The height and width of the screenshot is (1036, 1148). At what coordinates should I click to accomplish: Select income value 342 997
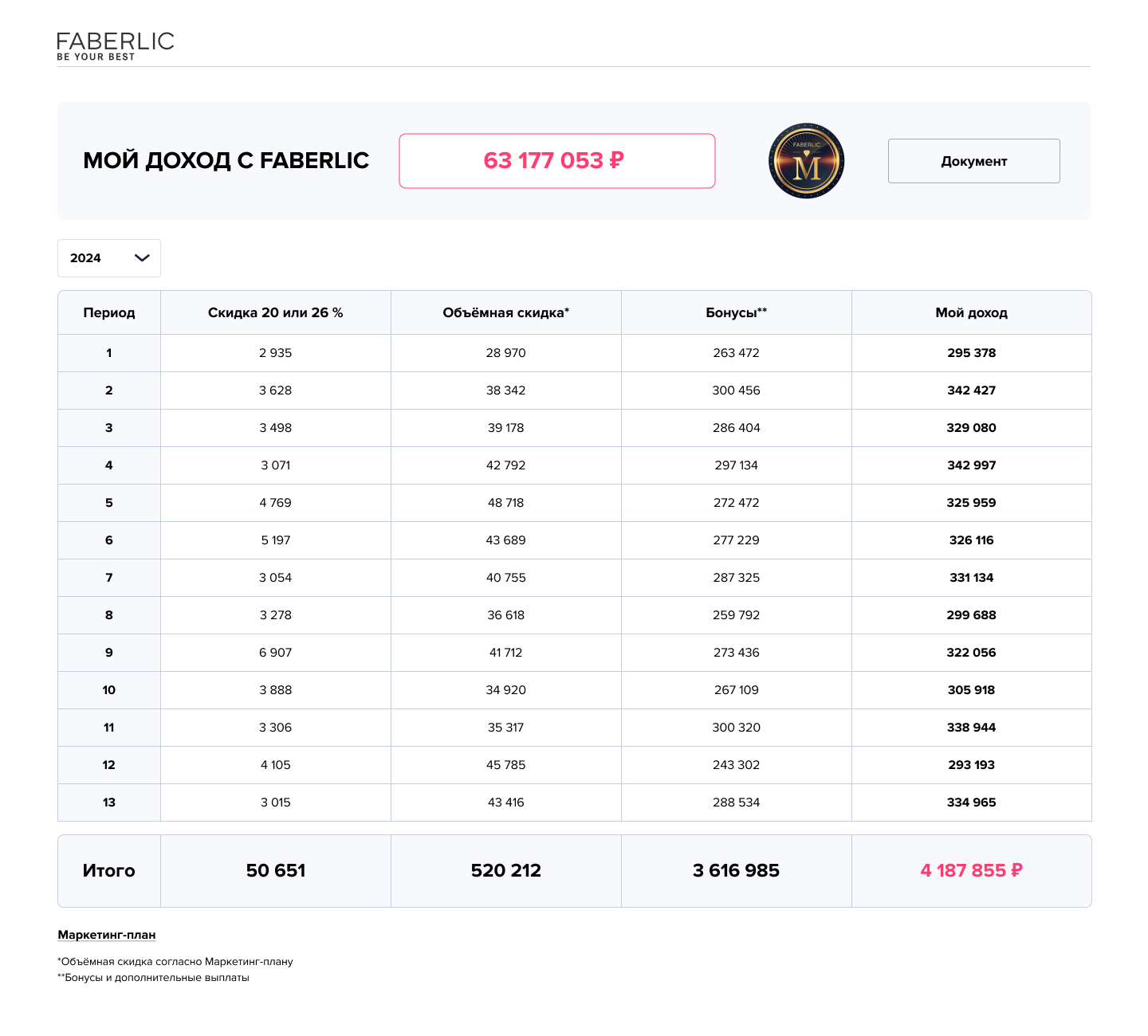[972, 465]
